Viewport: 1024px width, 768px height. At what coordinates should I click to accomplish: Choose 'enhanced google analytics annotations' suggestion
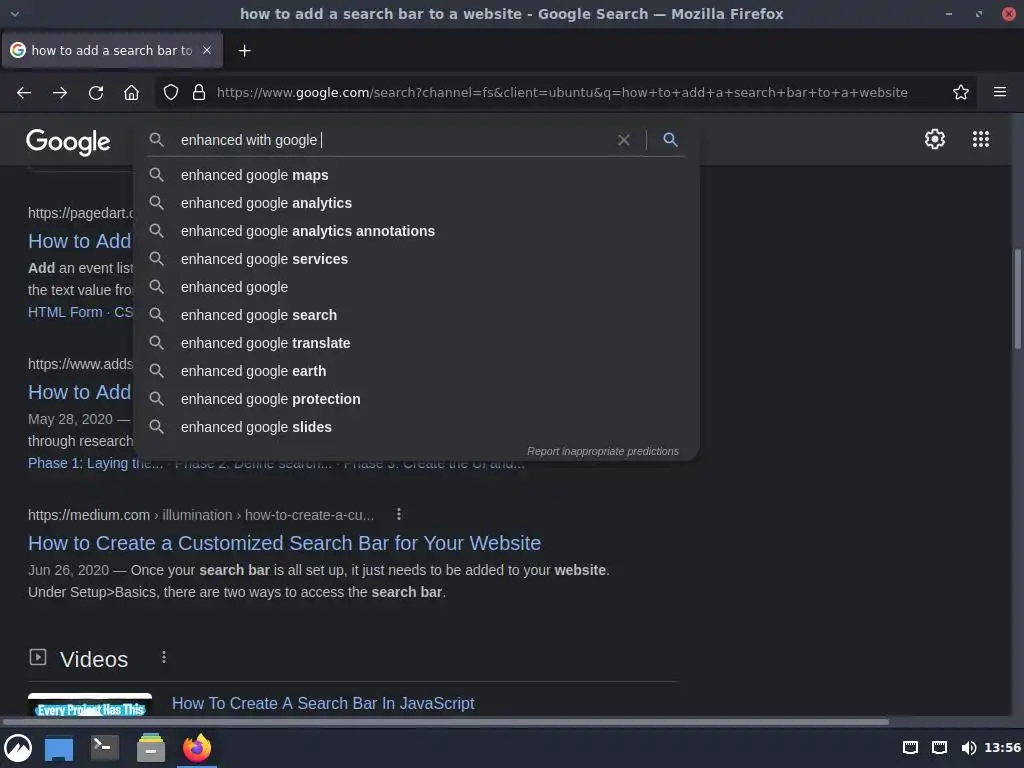[416, 231]
